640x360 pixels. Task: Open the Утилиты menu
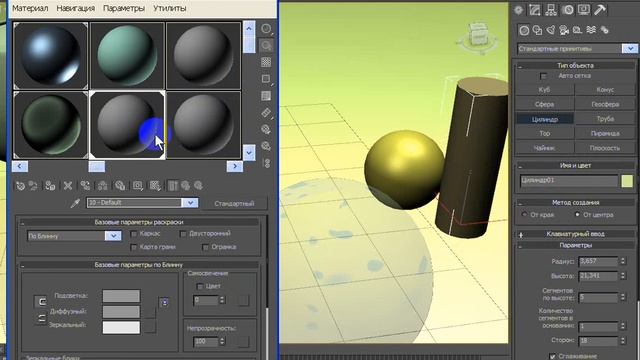170,8
